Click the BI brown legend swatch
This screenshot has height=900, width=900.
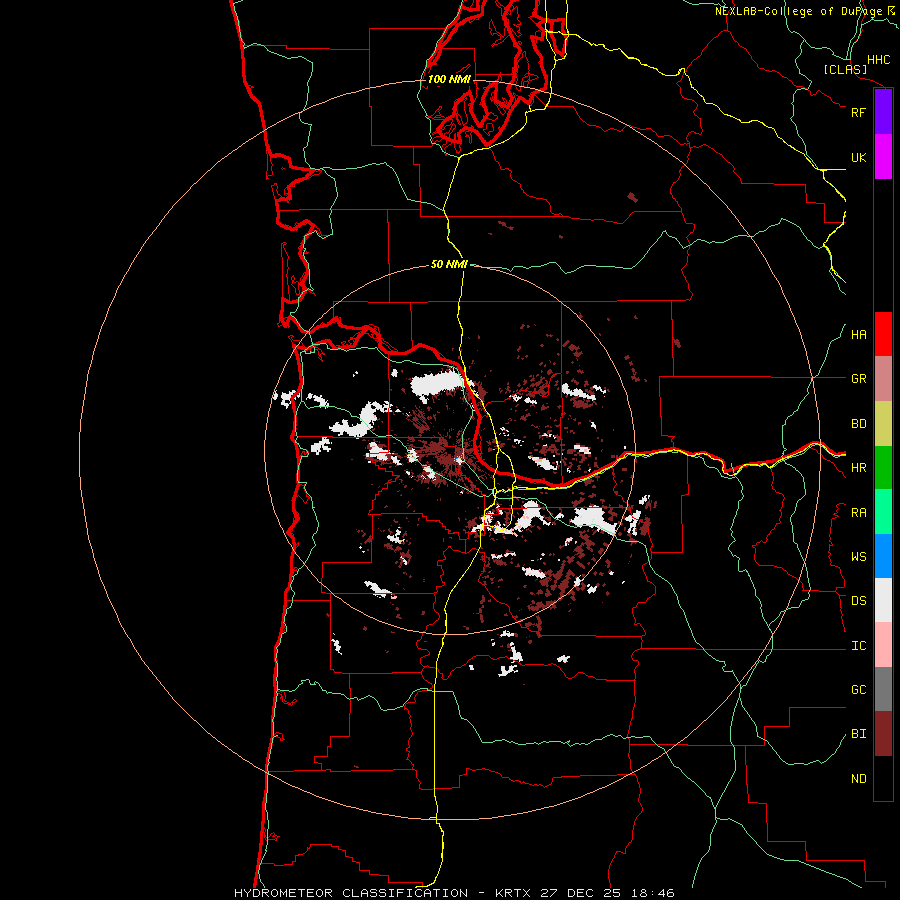point(883,734)
